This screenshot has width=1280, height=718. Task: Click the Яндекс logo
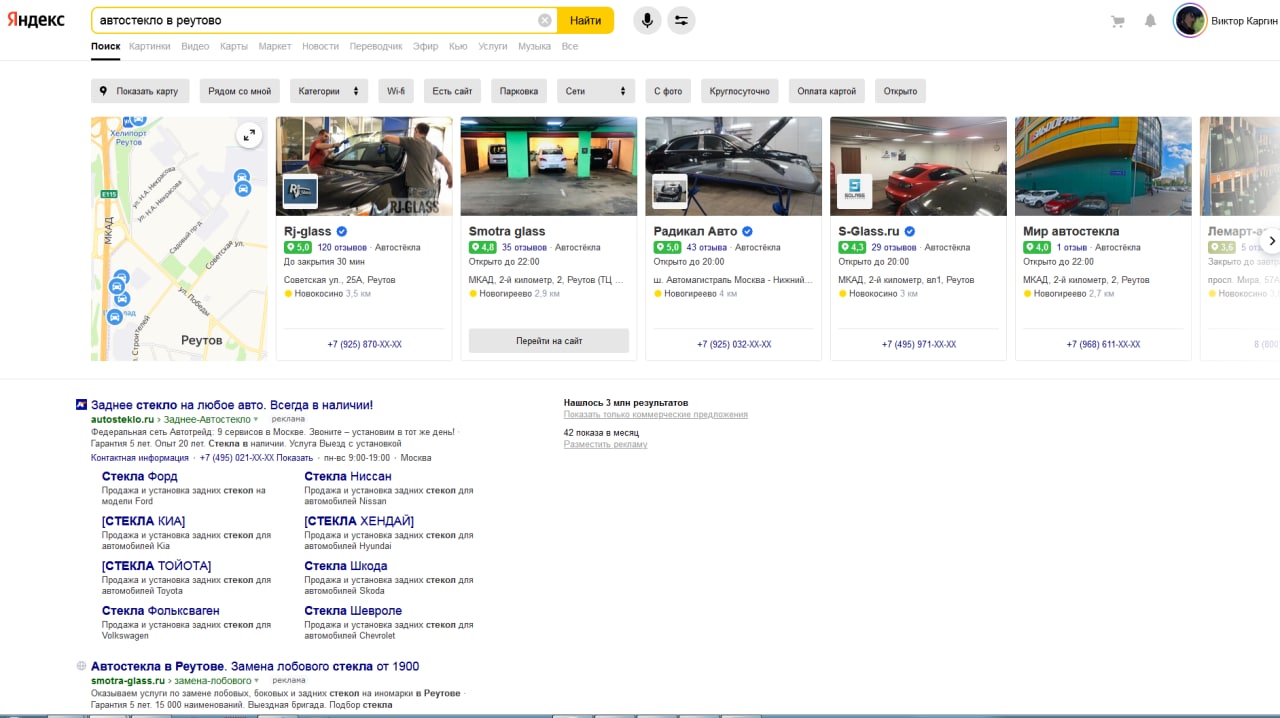click(36, 20)
